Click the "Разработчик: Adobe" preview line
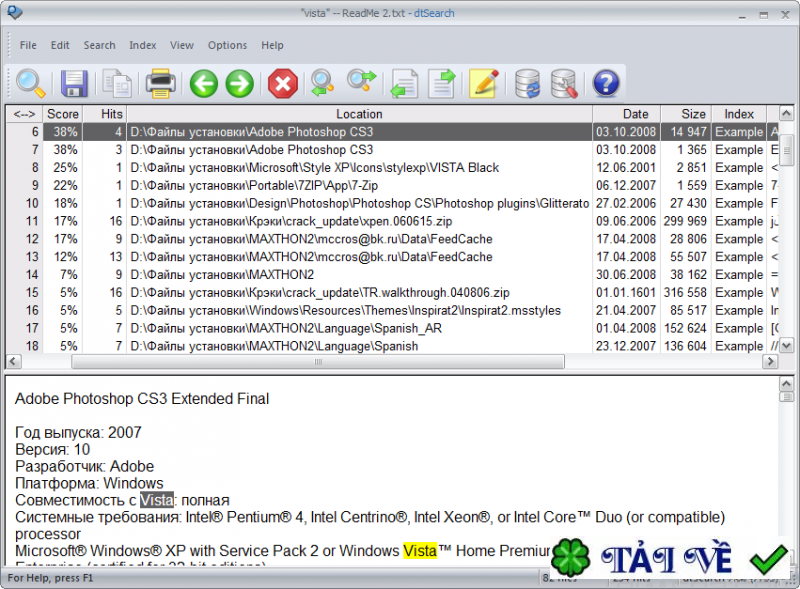This screenshot has height=589, width=800. [84, 466]
